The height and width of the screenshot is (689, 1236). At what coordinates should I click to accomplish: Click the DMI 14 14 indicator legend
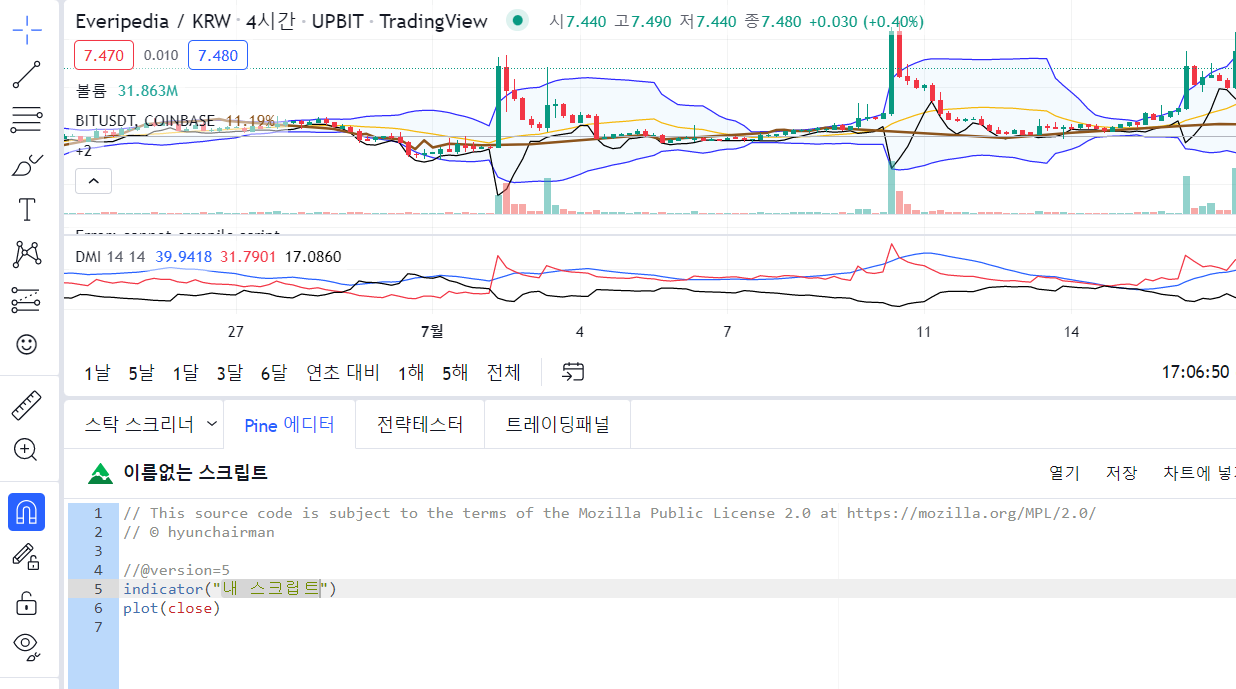111,257
